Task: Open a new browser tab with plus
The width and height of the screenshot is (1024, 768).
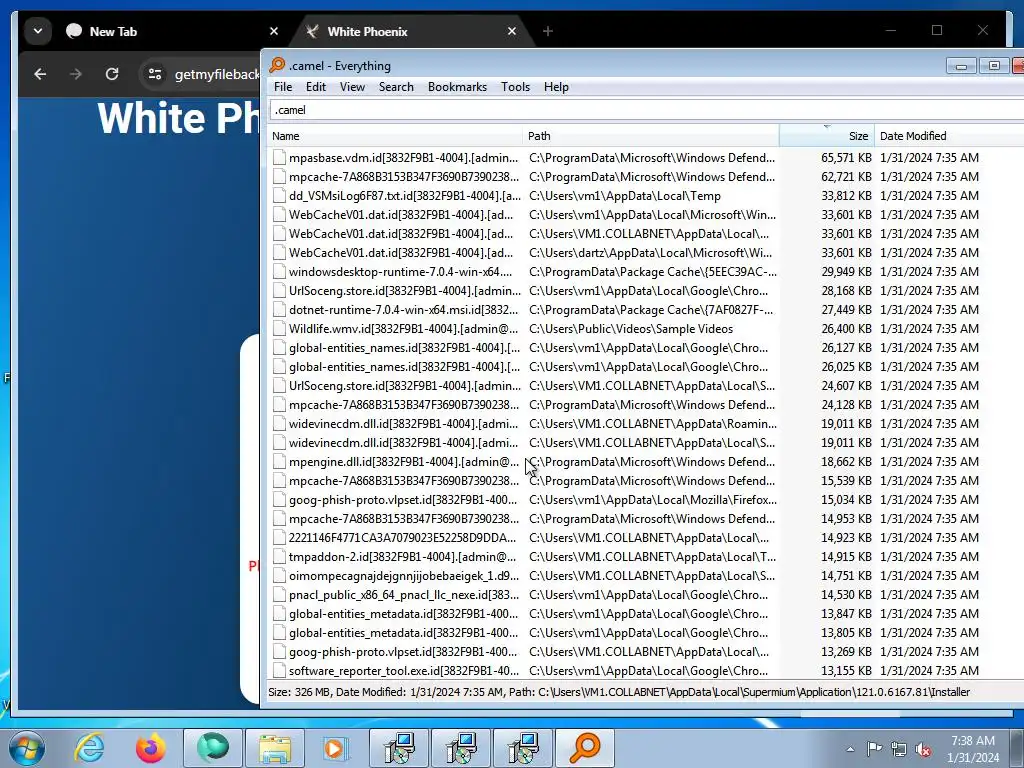Action: tap(548, 31)
